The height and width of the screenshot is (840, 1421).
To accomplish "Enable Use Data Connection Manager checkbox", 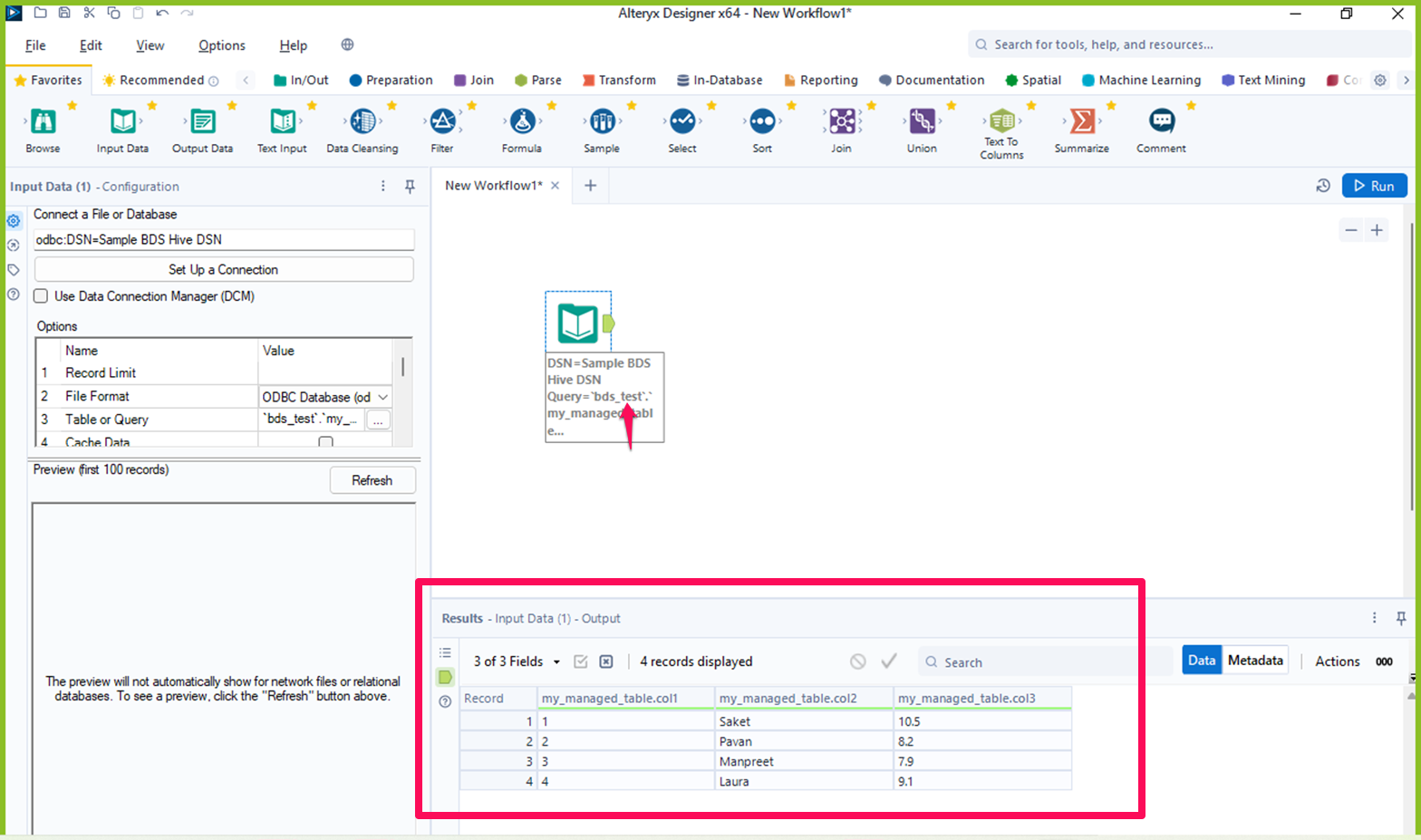I will 41,296.
